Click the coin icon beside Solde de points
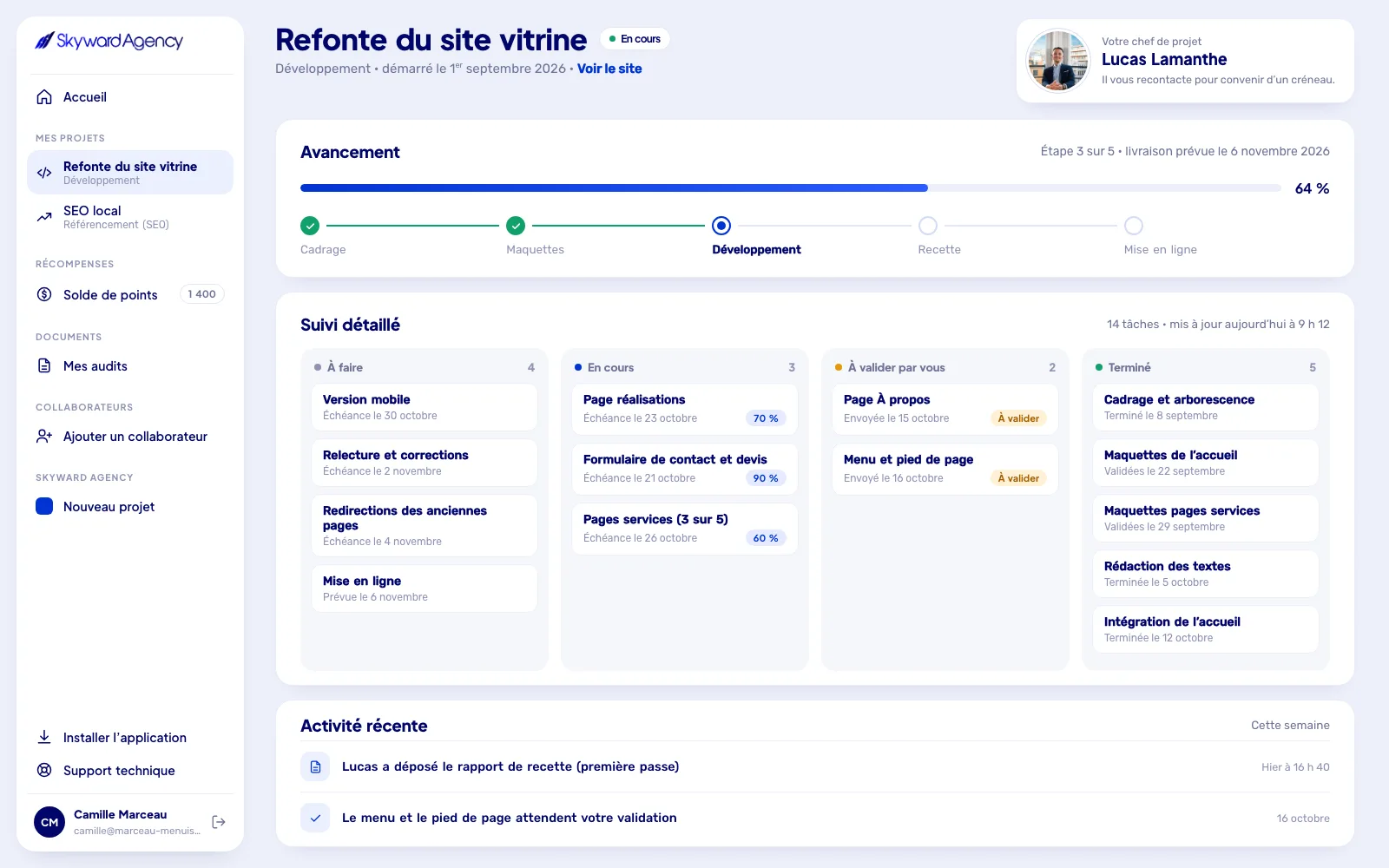This screenshot has height=868, width=1389. [x=44, y=294]
